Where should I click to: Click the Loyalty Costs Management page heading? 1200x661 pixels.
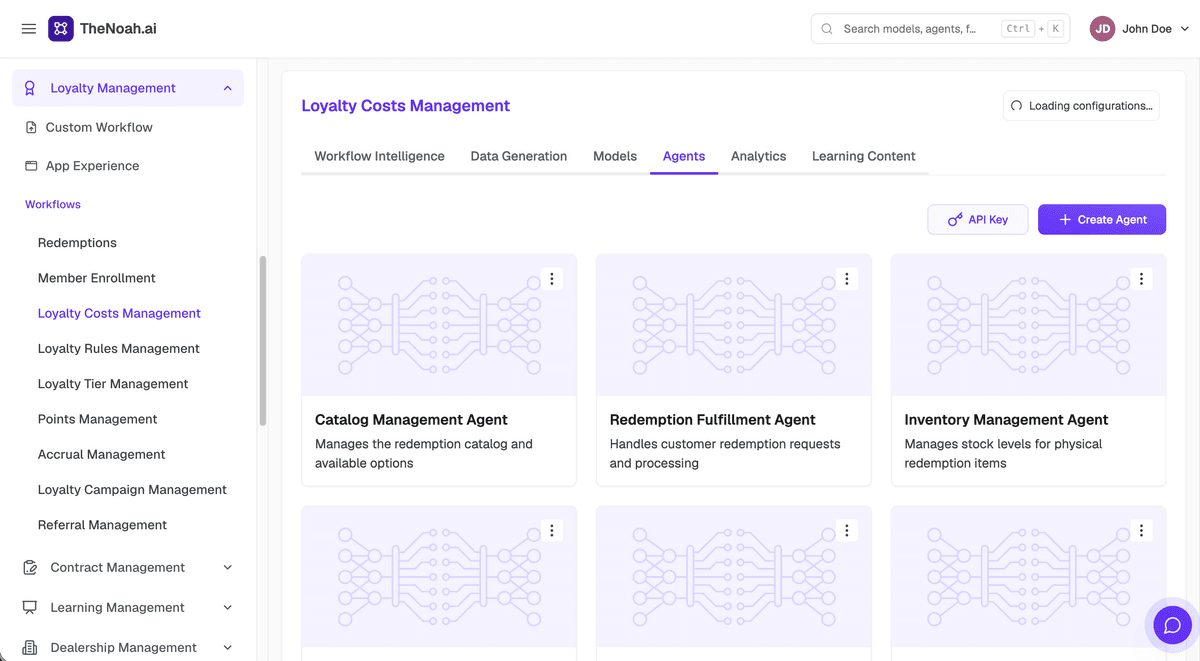(x=406, y=106)
